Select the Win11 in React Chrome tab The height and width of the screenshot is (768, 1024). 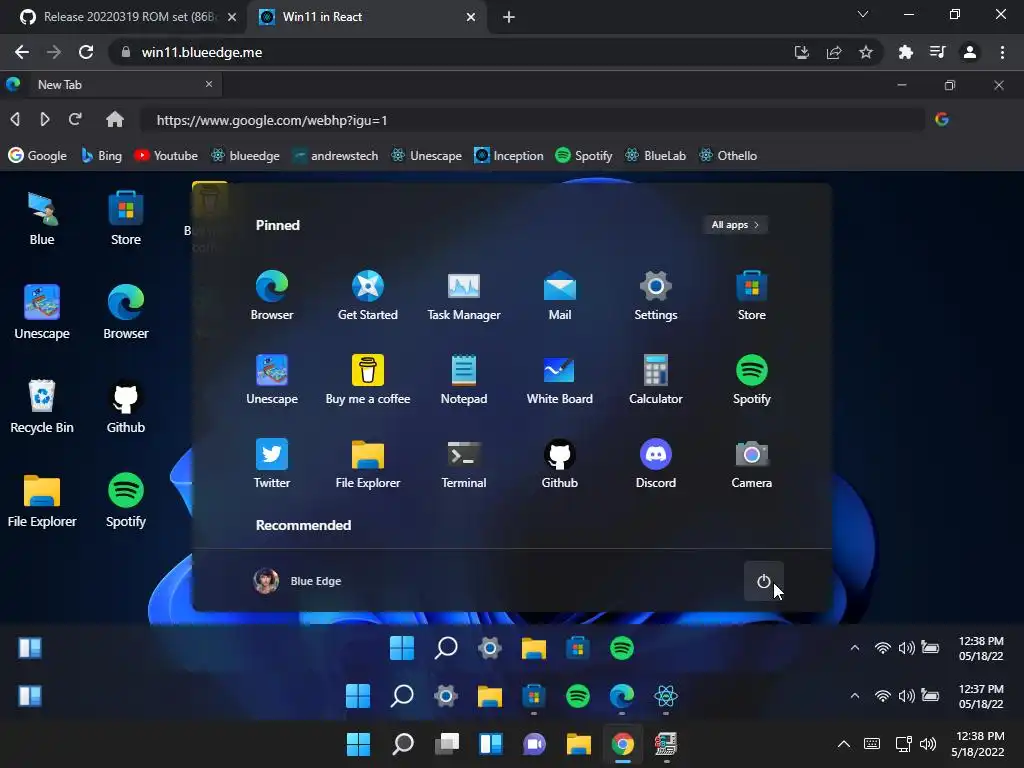click(x=366, y=17)
